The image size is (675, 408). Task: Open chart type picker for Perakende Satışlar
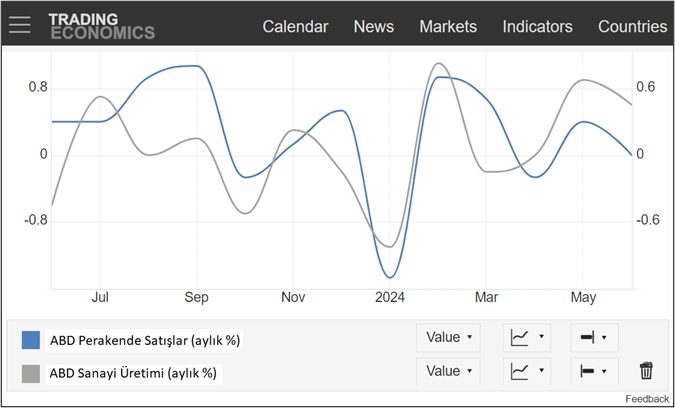click(x=527, y=338)
